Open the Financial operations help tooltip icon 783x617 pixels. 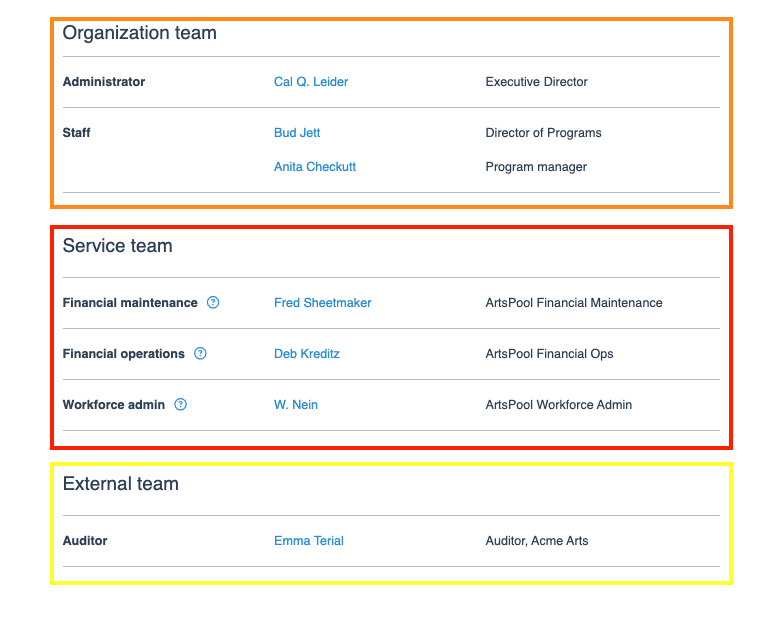pos(200,354)
